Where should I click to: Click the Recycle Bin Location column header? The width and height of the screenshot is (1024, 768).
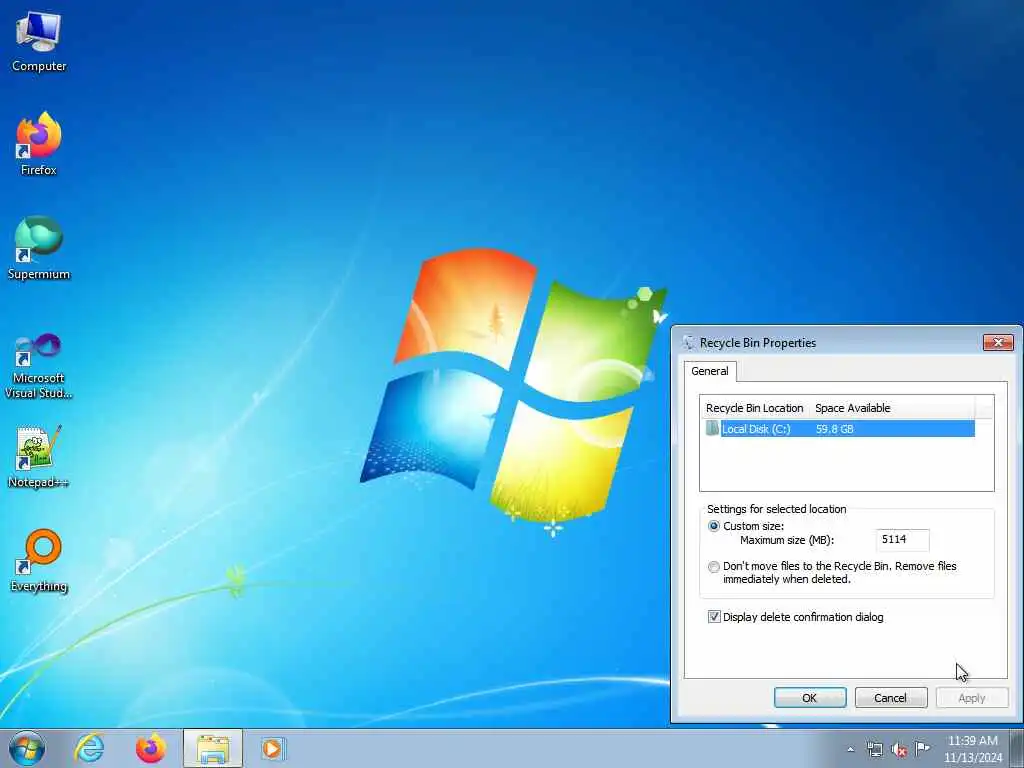(754, 408)
